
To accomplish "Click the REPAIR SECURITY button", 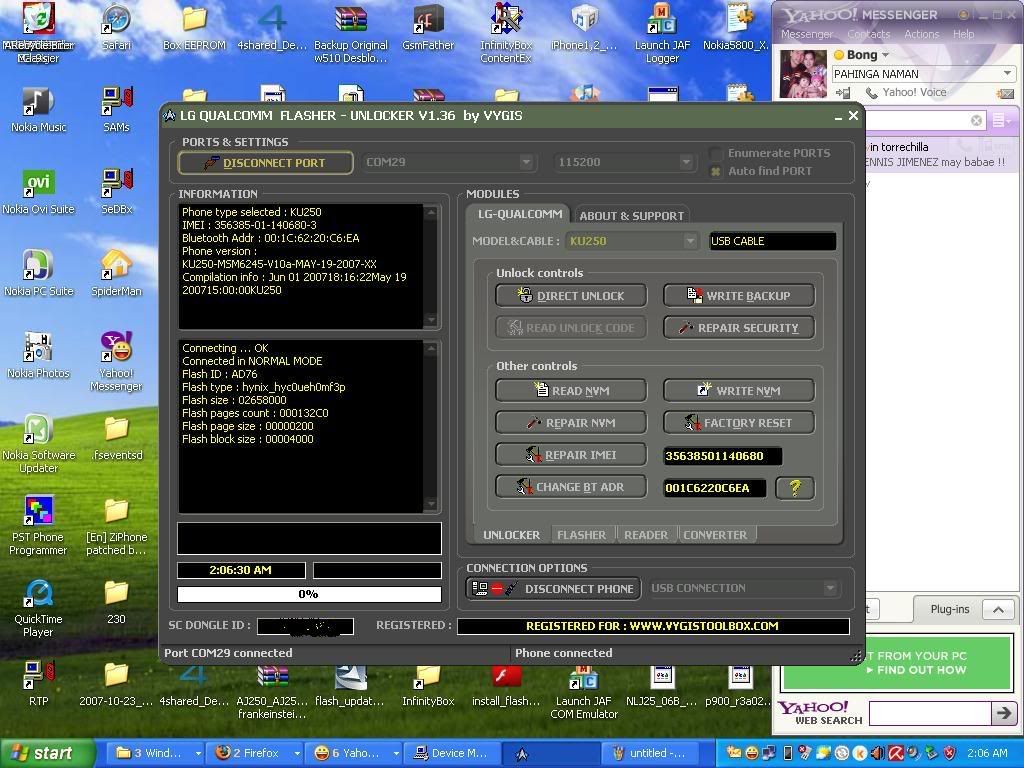I will 739,328.
